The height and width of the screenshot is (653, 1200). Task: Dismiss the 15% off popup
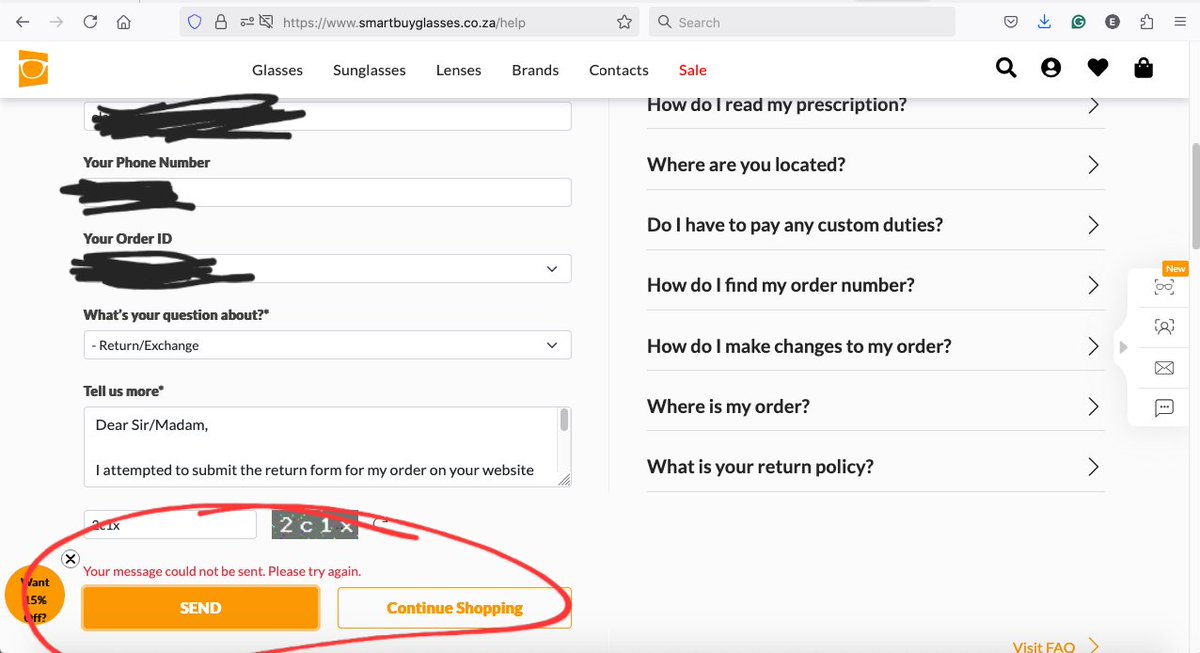pos(70,559)
